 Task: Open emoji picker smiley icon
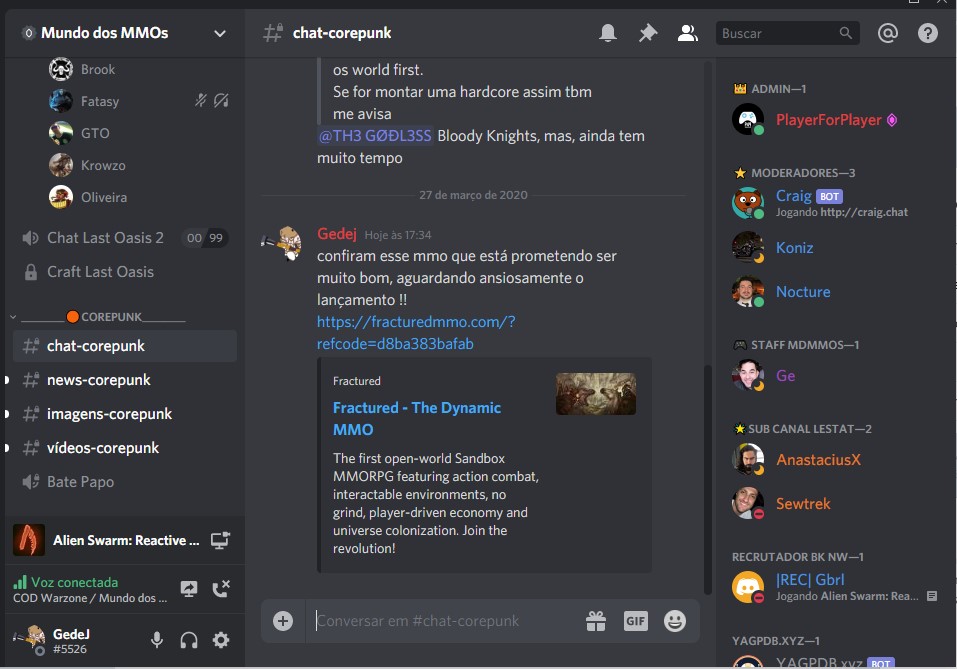coord(674,621)
